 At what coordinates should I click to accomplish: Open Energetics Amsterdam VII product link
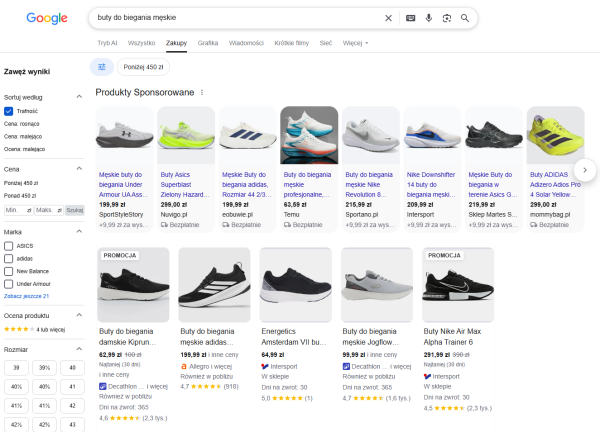coord(294,337)
